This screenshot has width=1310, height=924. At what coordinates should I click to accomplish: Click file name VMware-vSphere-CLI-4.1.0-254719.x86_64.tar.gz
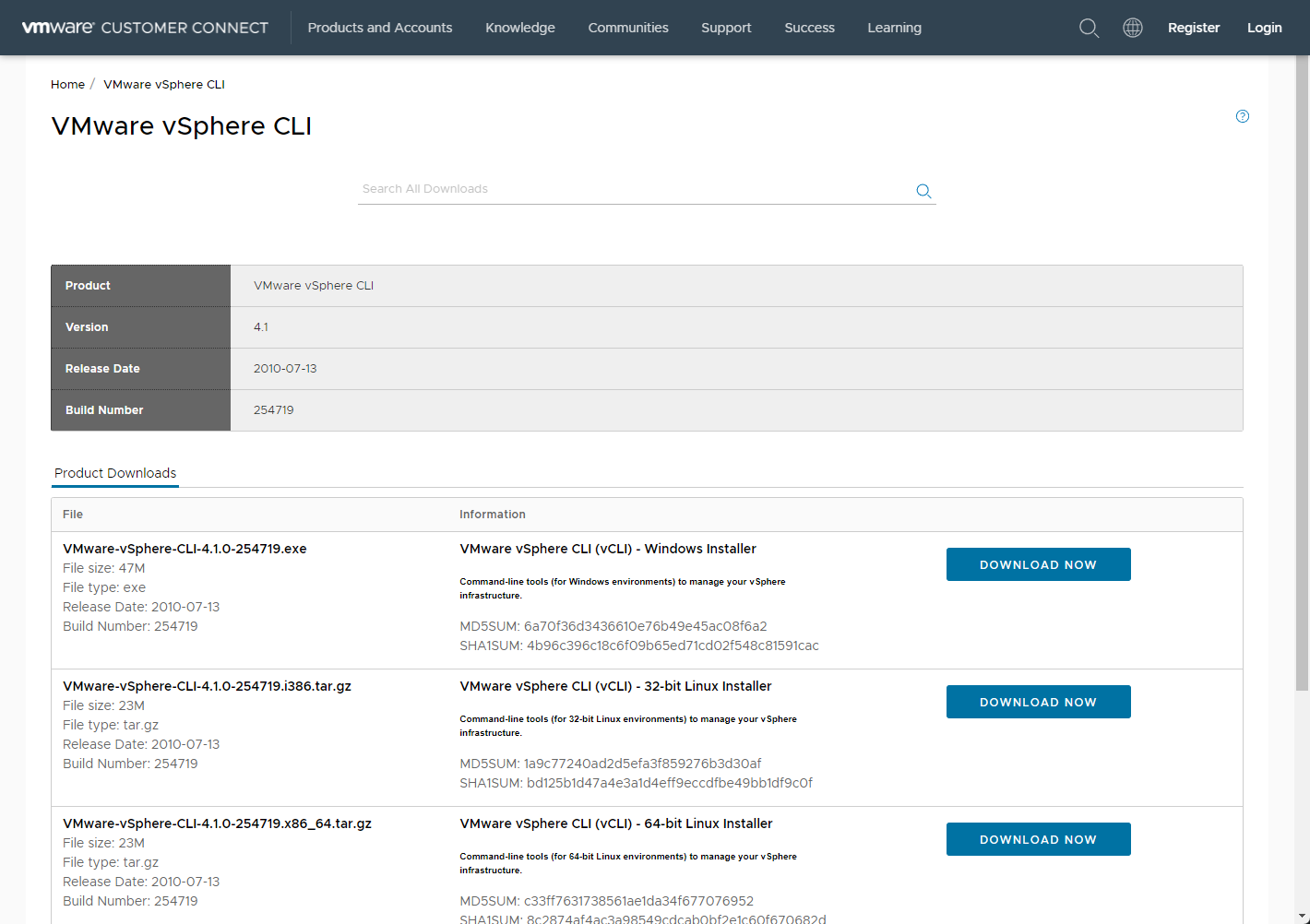click(x=217, y=823)
